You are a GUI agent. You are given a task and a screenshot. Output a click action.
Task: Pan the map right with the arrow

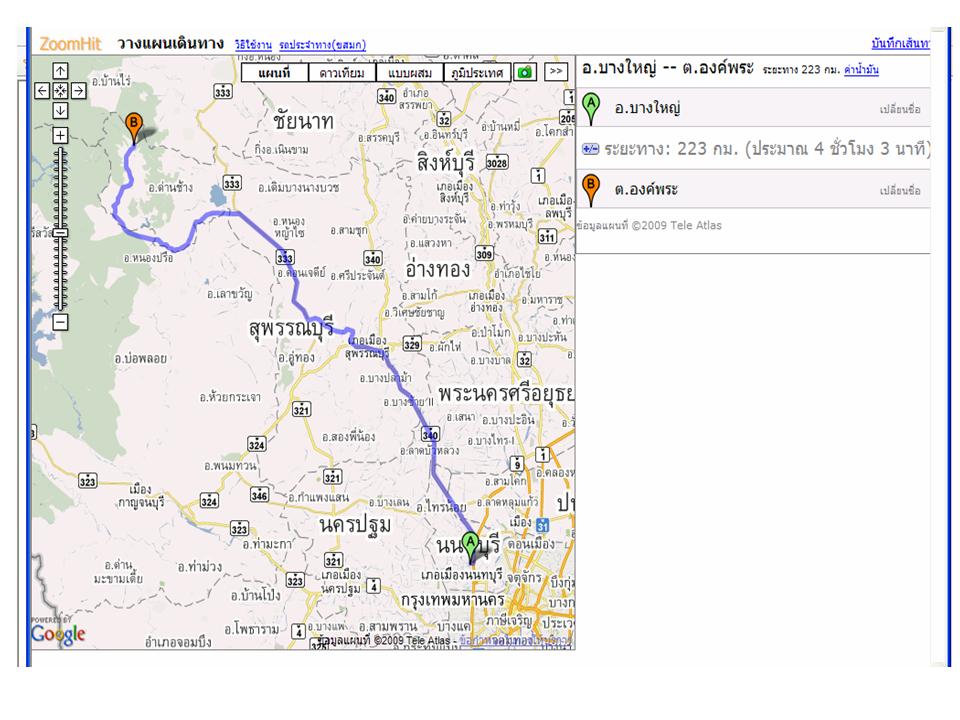pos(77,90)
